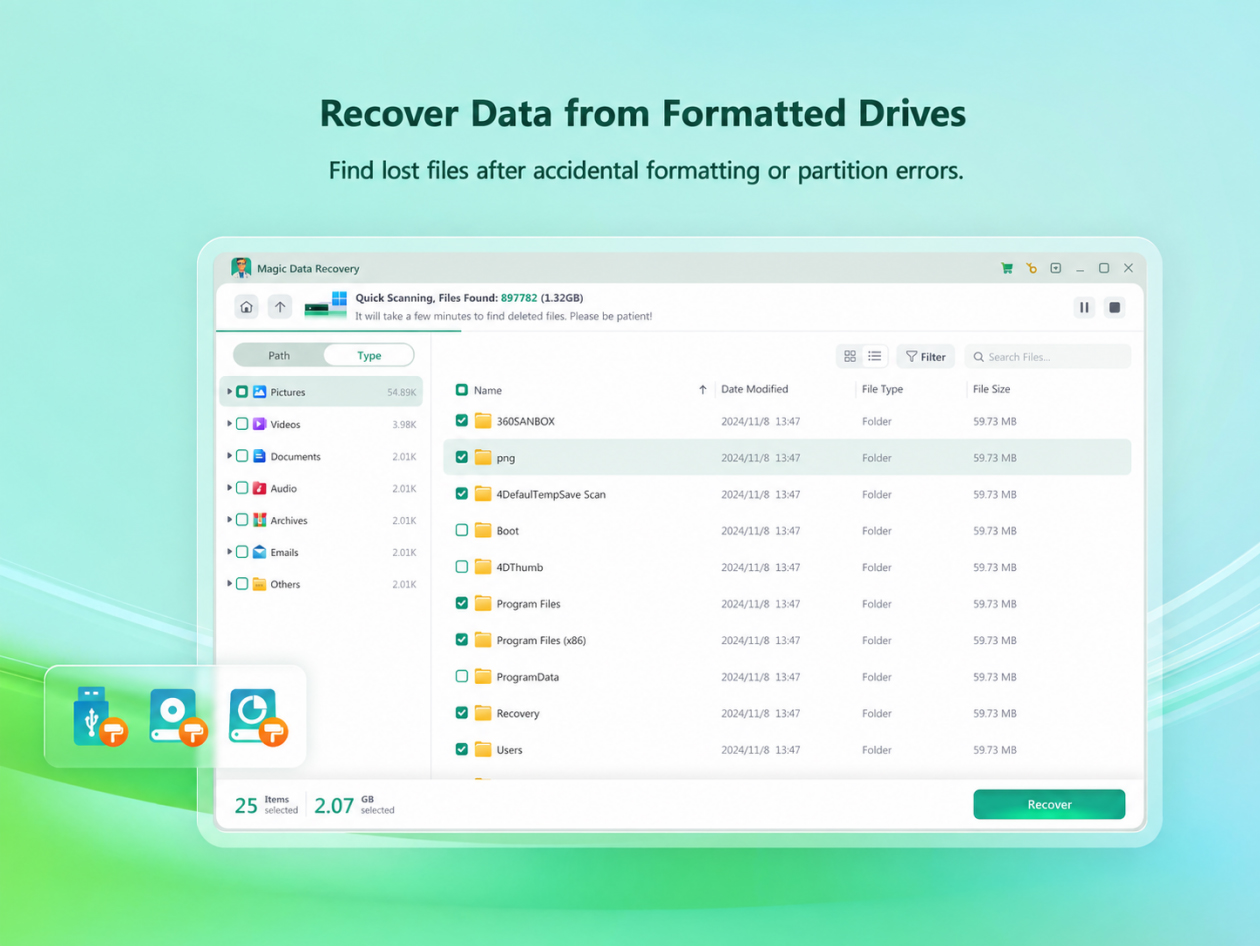Click the Emails category icon
1260x946 pixels.
tap(259, 552)
